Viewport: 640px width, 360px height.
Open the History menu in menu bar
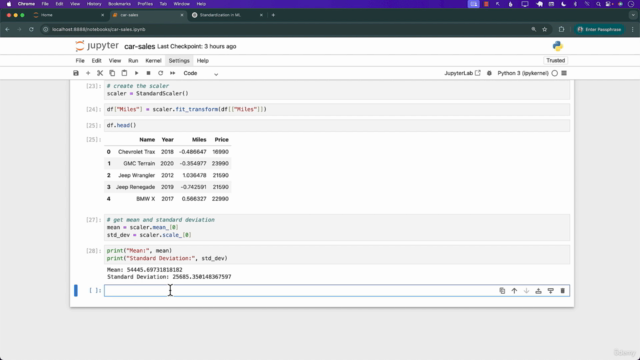point(94,4)
